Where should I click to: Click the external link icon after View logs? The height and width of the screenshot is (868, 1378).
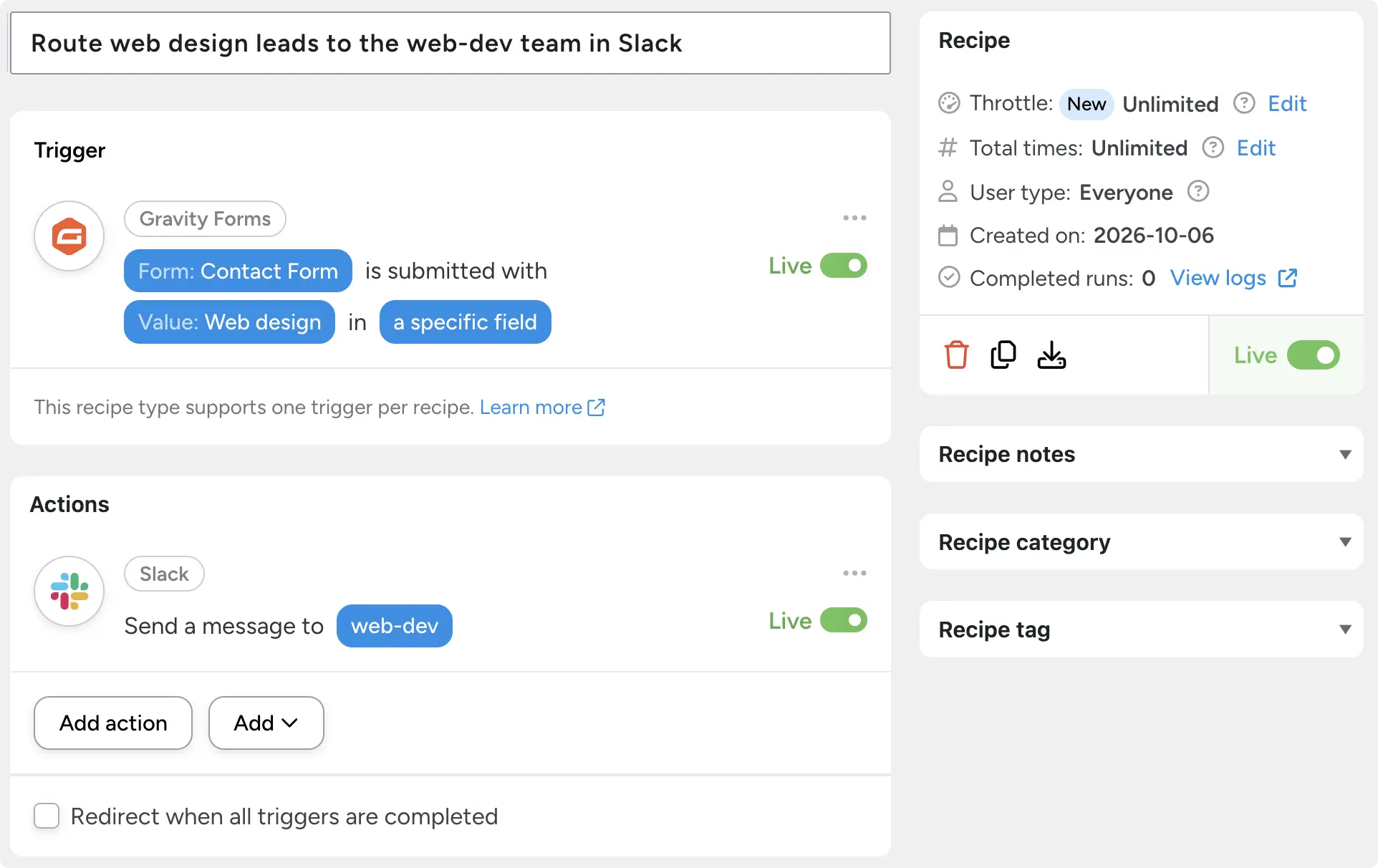[1288, 278]
